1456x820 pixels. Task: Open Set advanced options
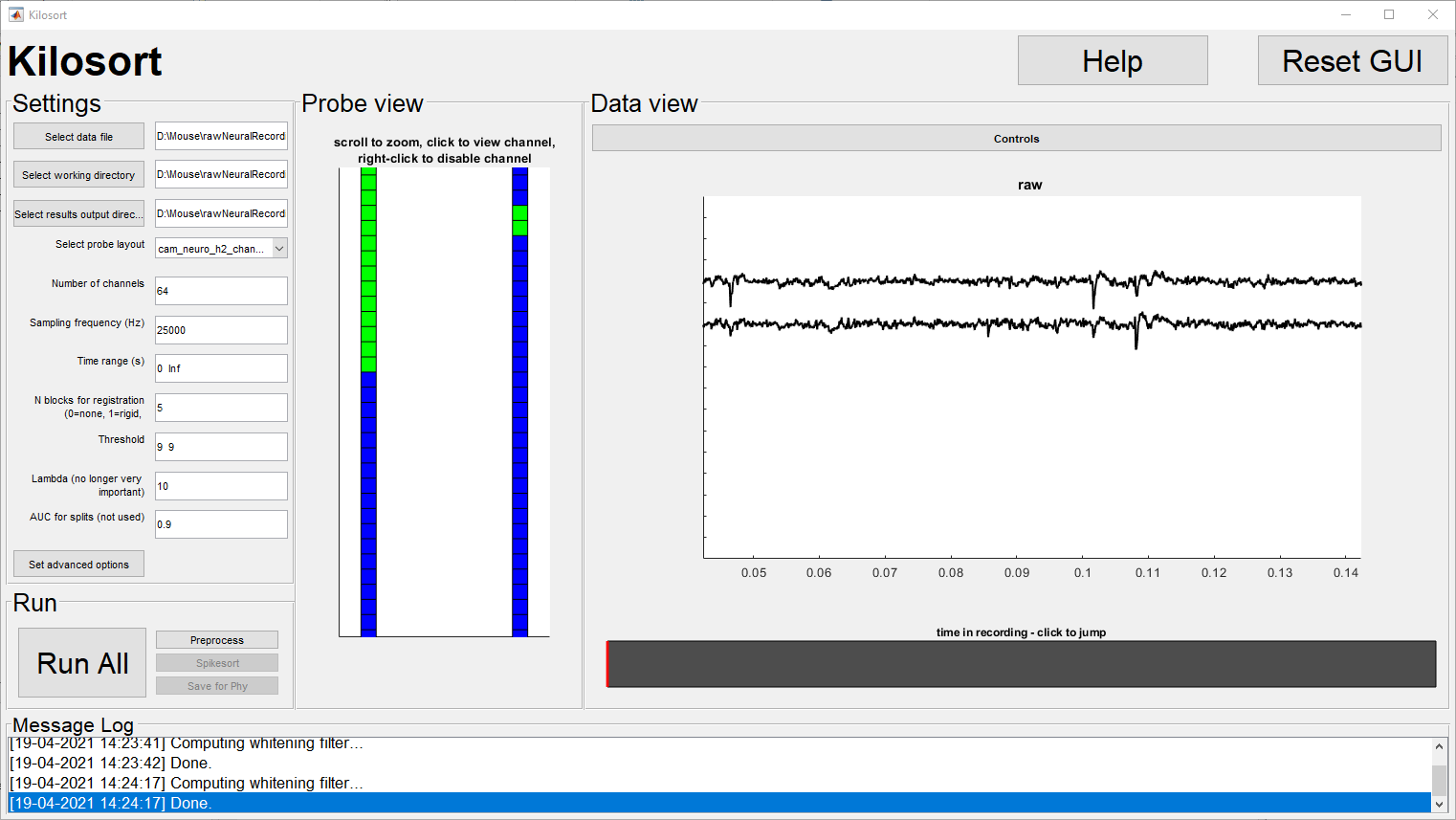point(77,564)
